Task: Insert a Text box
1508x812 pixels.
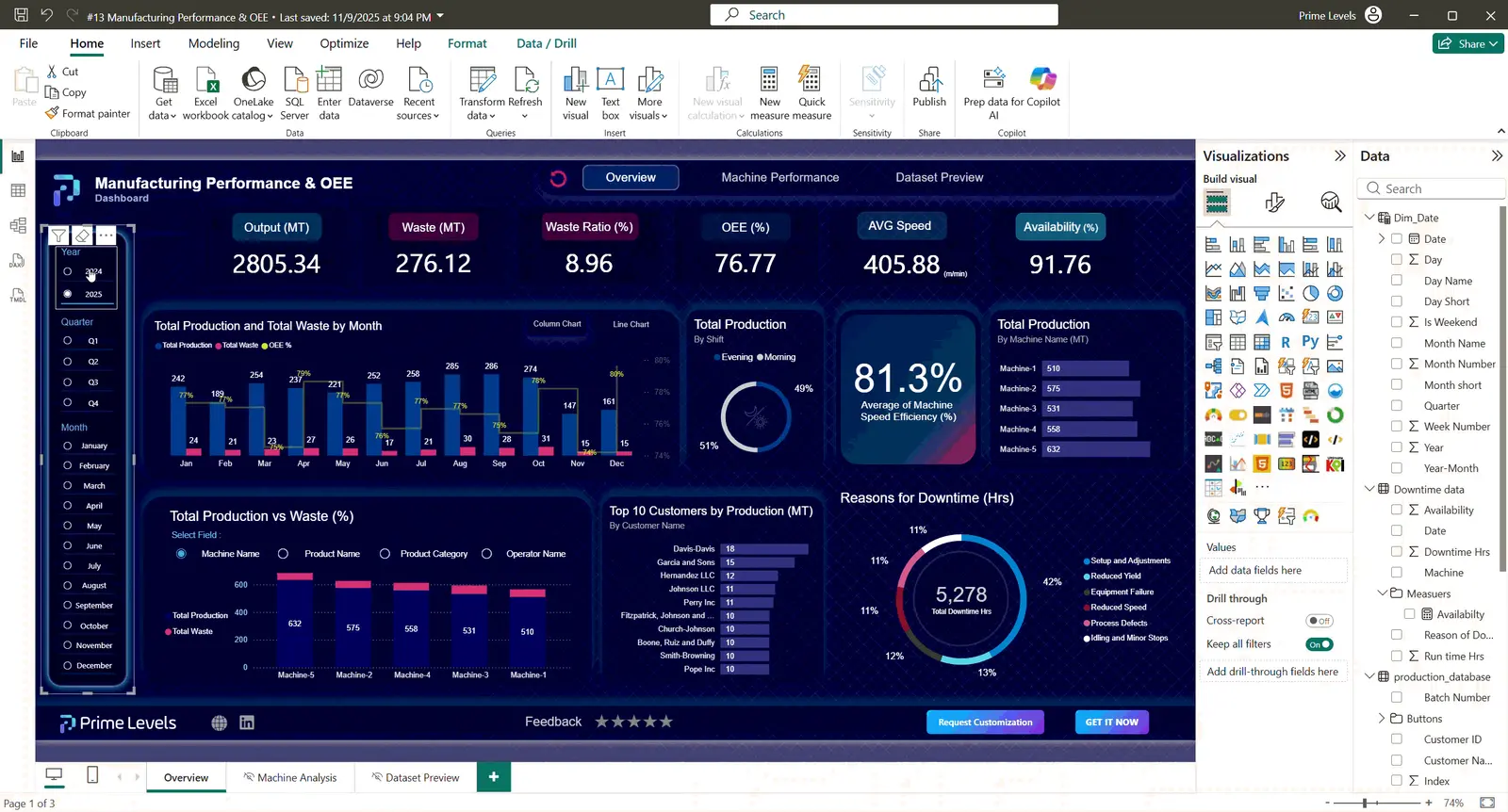Action: 611,93
